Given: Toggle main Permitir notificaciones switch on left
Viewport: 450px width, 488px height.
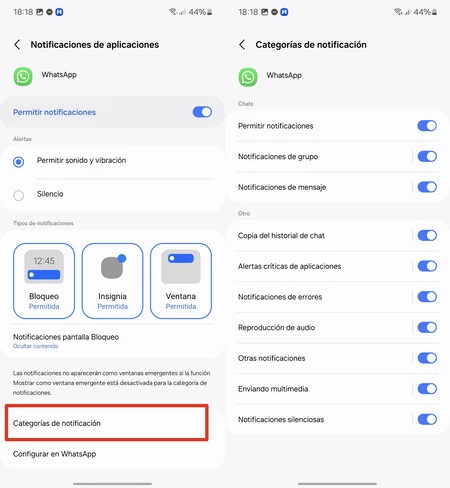Looking at the screenshot, I should point(202,112).
